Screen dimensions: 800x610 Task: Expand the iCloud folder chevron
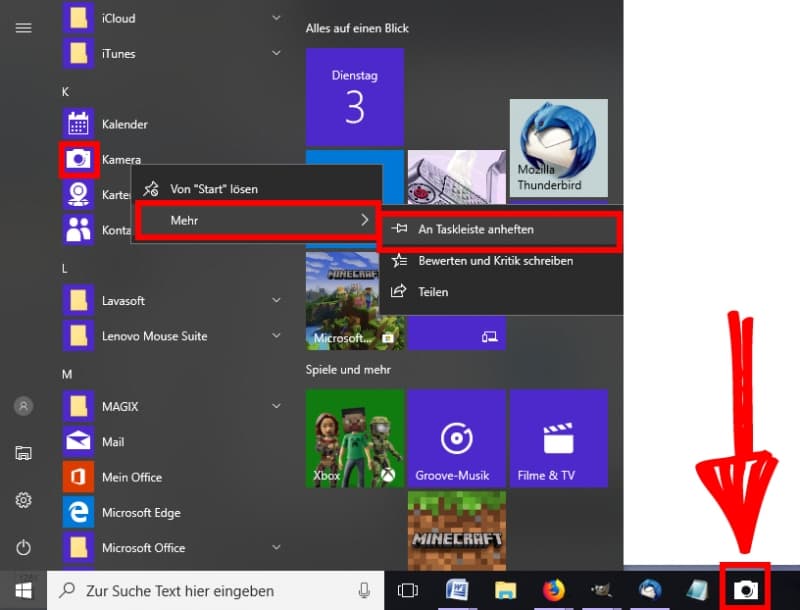(276, 18)
